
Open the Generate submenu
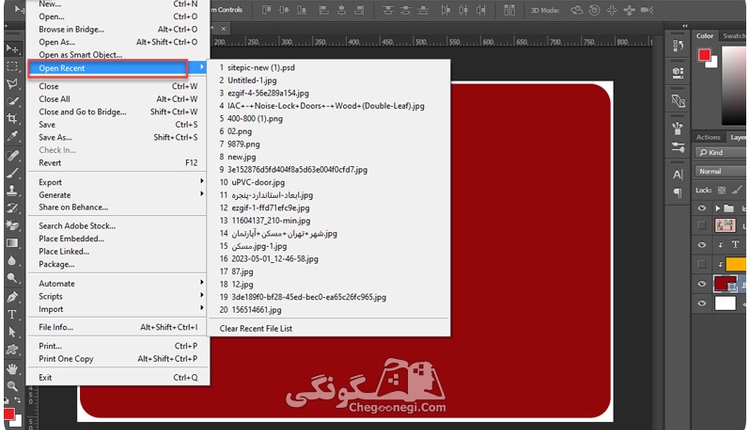(x=118, y=195)
